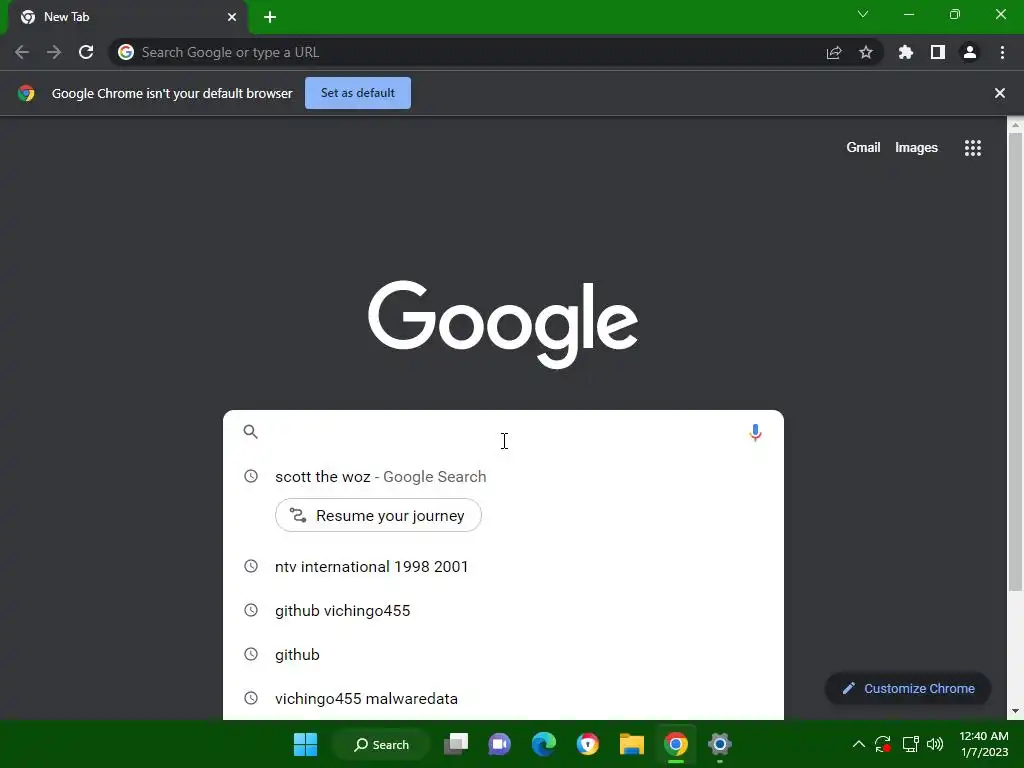Go back using the back arrow
The height and width of the screenshot is (768, 1024).
tap(22, 52)
